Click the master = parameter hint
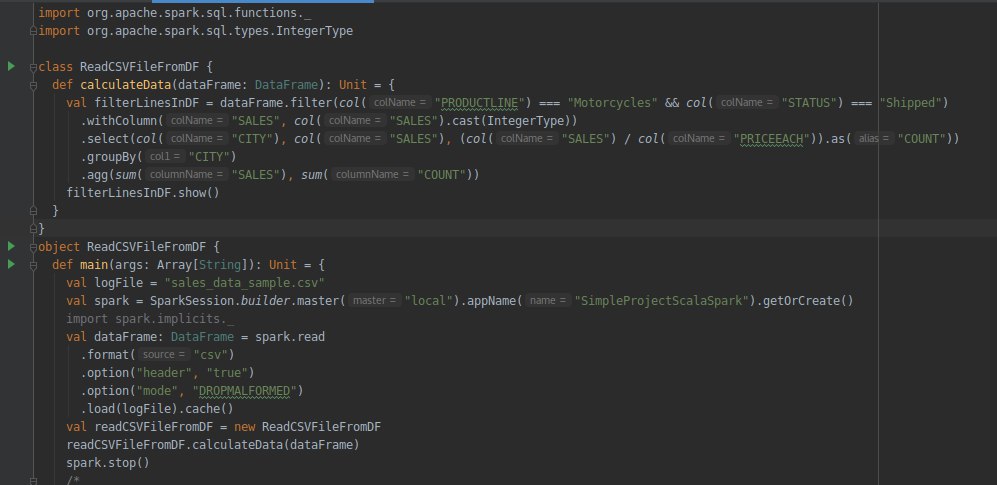The image size is (997, 485). tap(374, 301)
